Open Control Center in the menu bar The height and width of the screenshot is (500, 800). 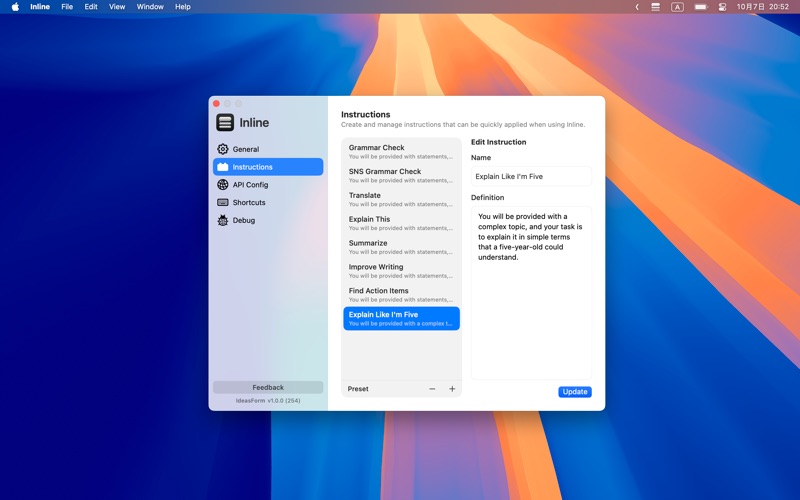[x=722, y=7]
